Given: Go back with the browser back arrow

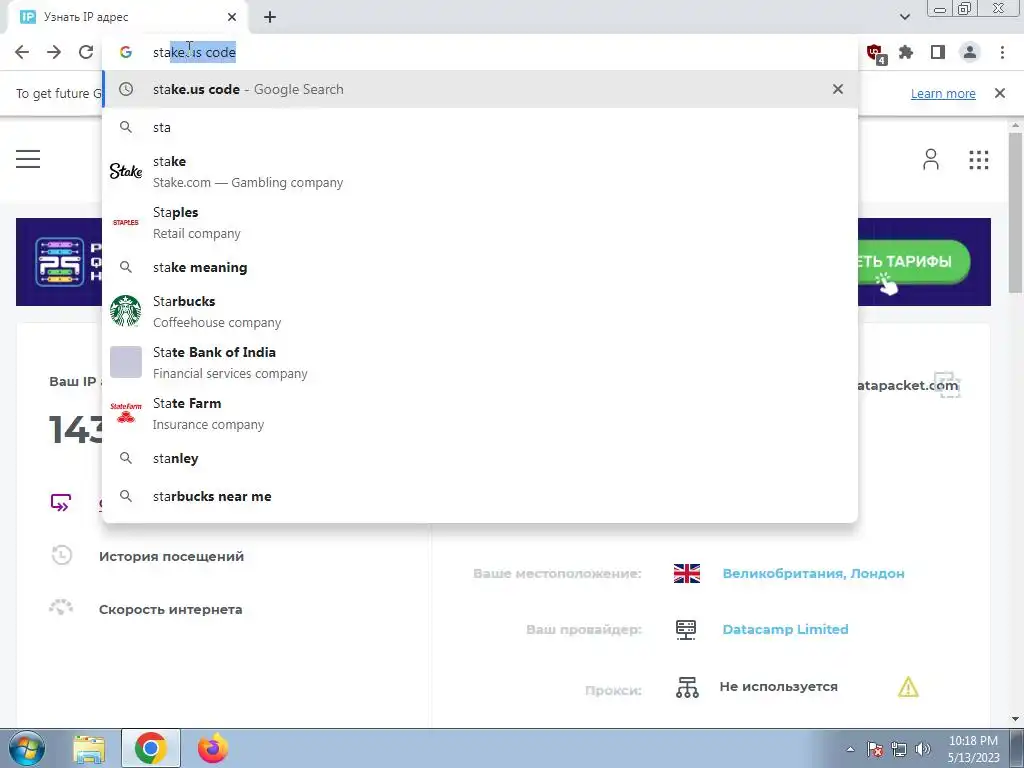Looking at the screenshot, I should pyautogui.click(x=22, y=52).
